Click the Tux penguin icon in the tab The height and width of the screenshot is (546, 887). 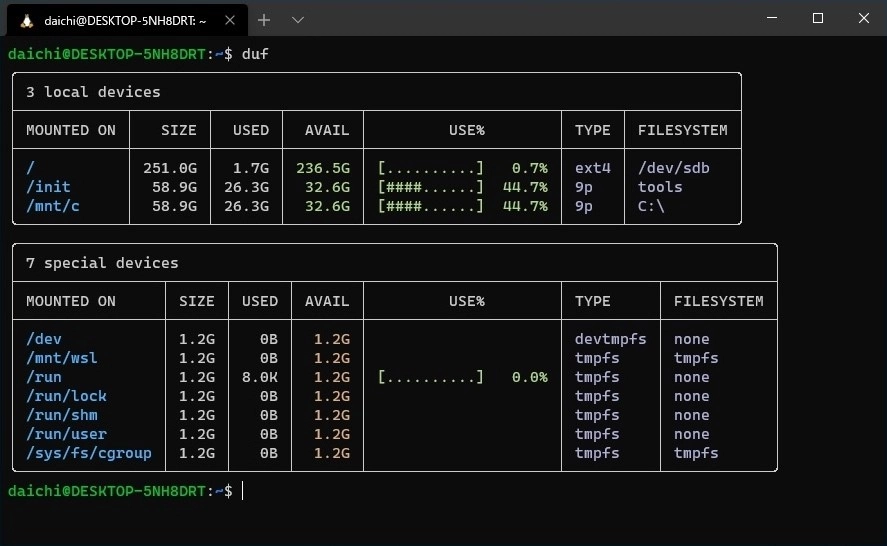pyautogui.click(x=26, y=20)
